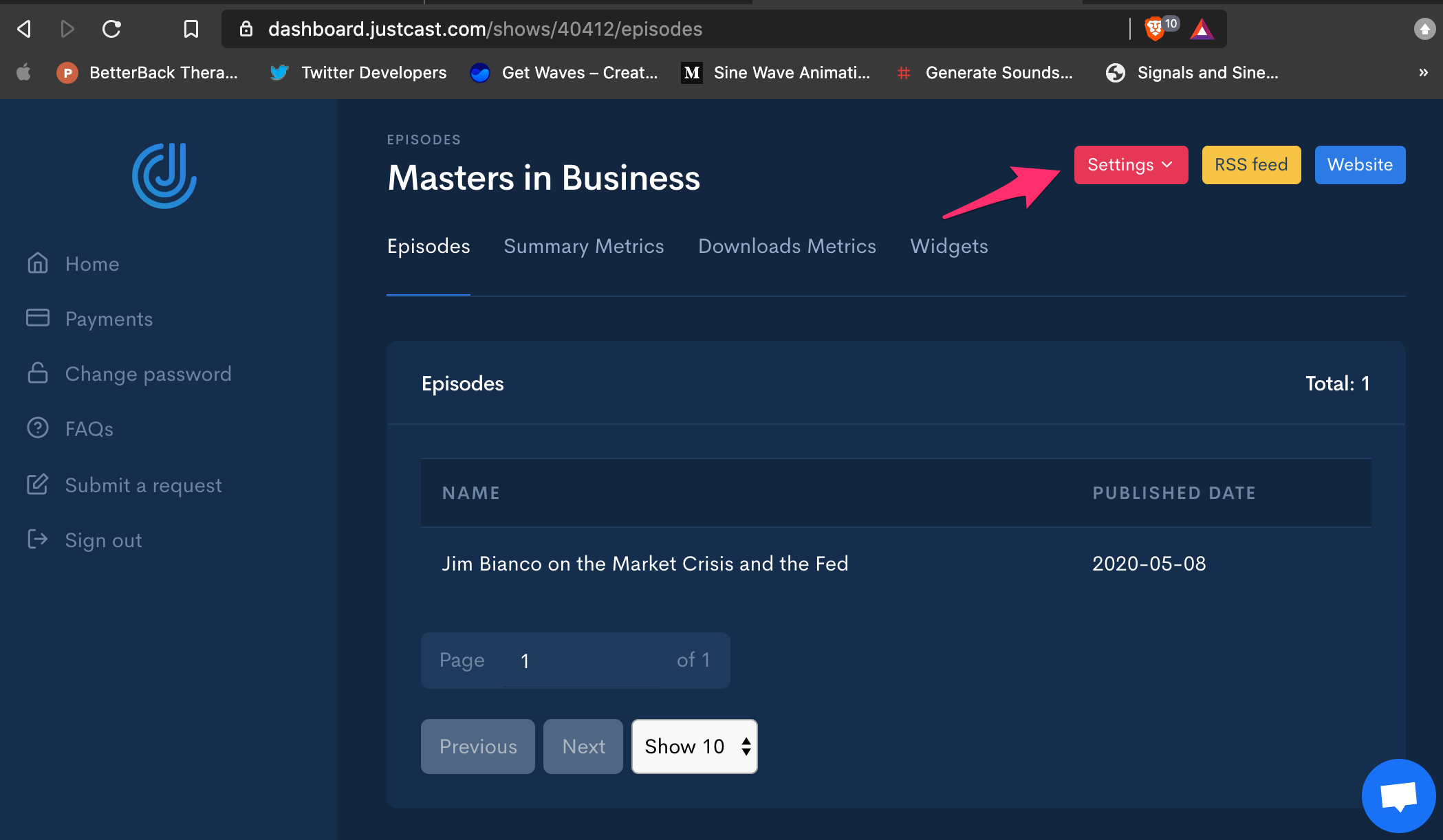Click the lock icon in address bar
This screenshot has height=840, width=1443.
[246, 29]
